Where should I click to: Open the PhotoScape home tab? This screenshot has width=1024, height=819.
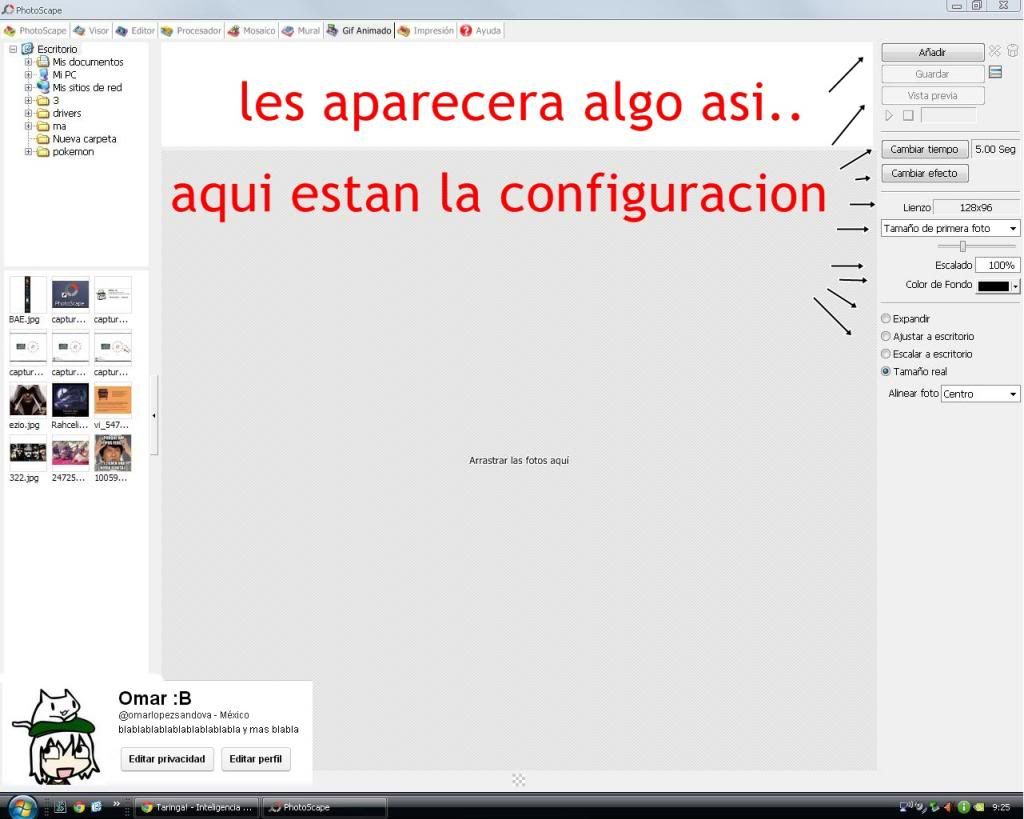coord(35,31)
